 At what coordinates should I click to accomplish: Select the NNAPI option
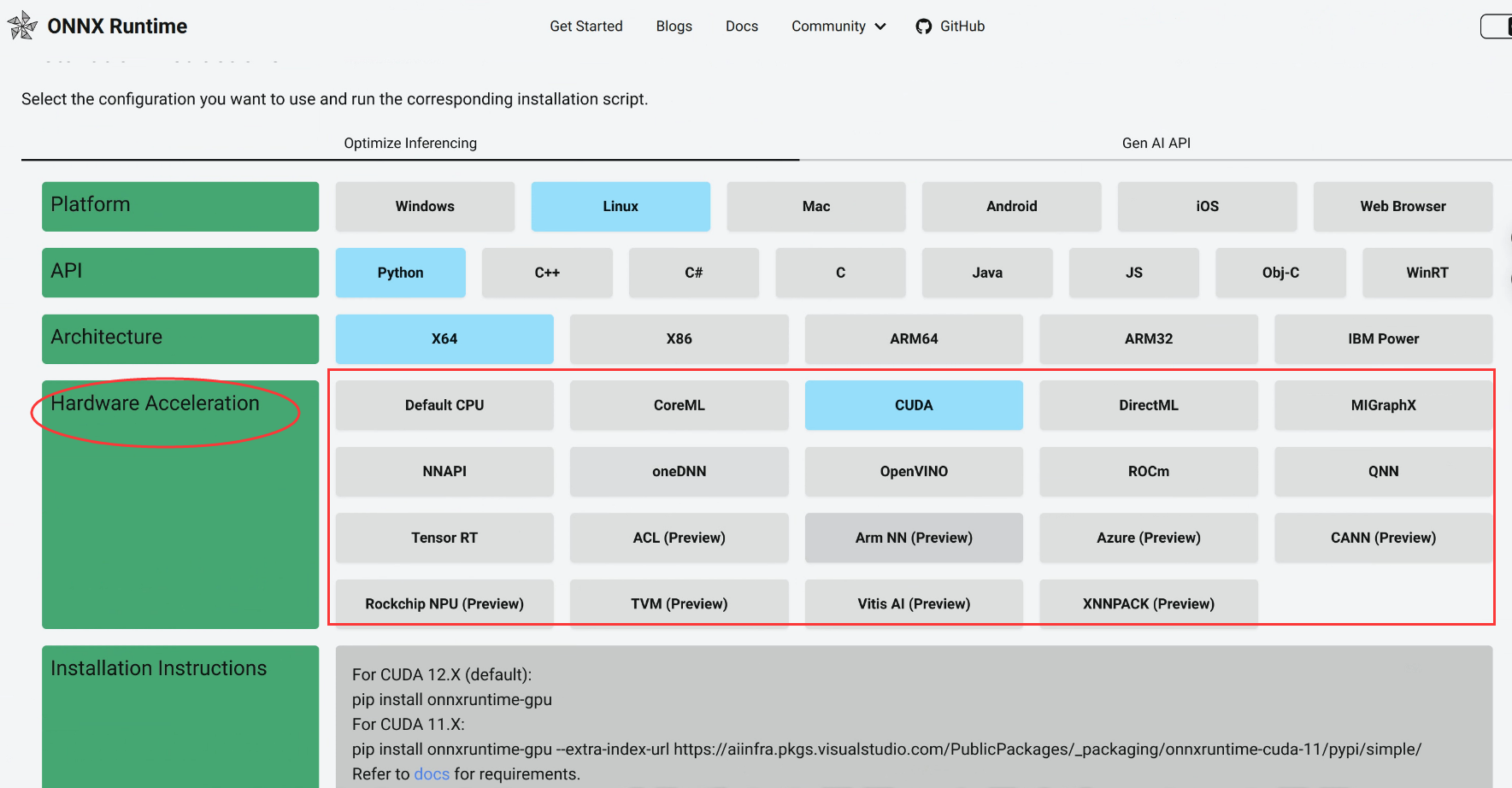pos(444,471)
